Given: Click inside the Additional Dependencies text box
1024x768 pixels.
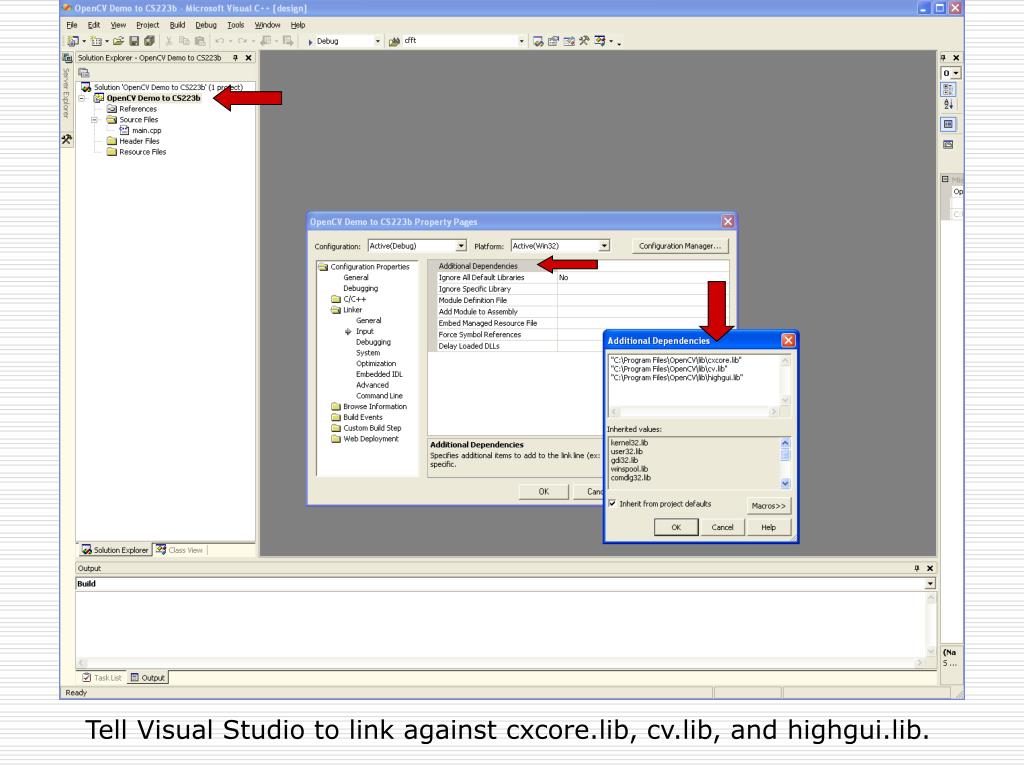Looking at the screenshot, I should [694, 379].
